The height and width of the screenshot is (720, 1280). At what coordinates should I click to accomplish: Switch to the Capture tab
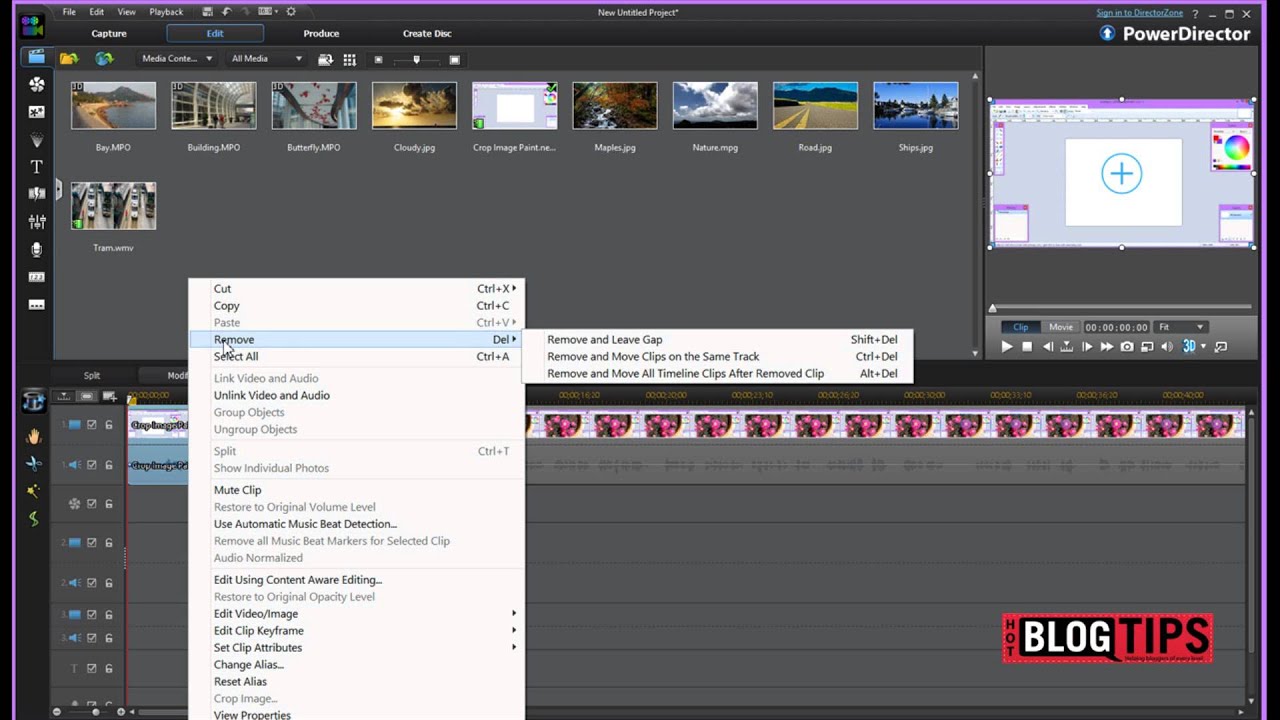tap(109, 33)
